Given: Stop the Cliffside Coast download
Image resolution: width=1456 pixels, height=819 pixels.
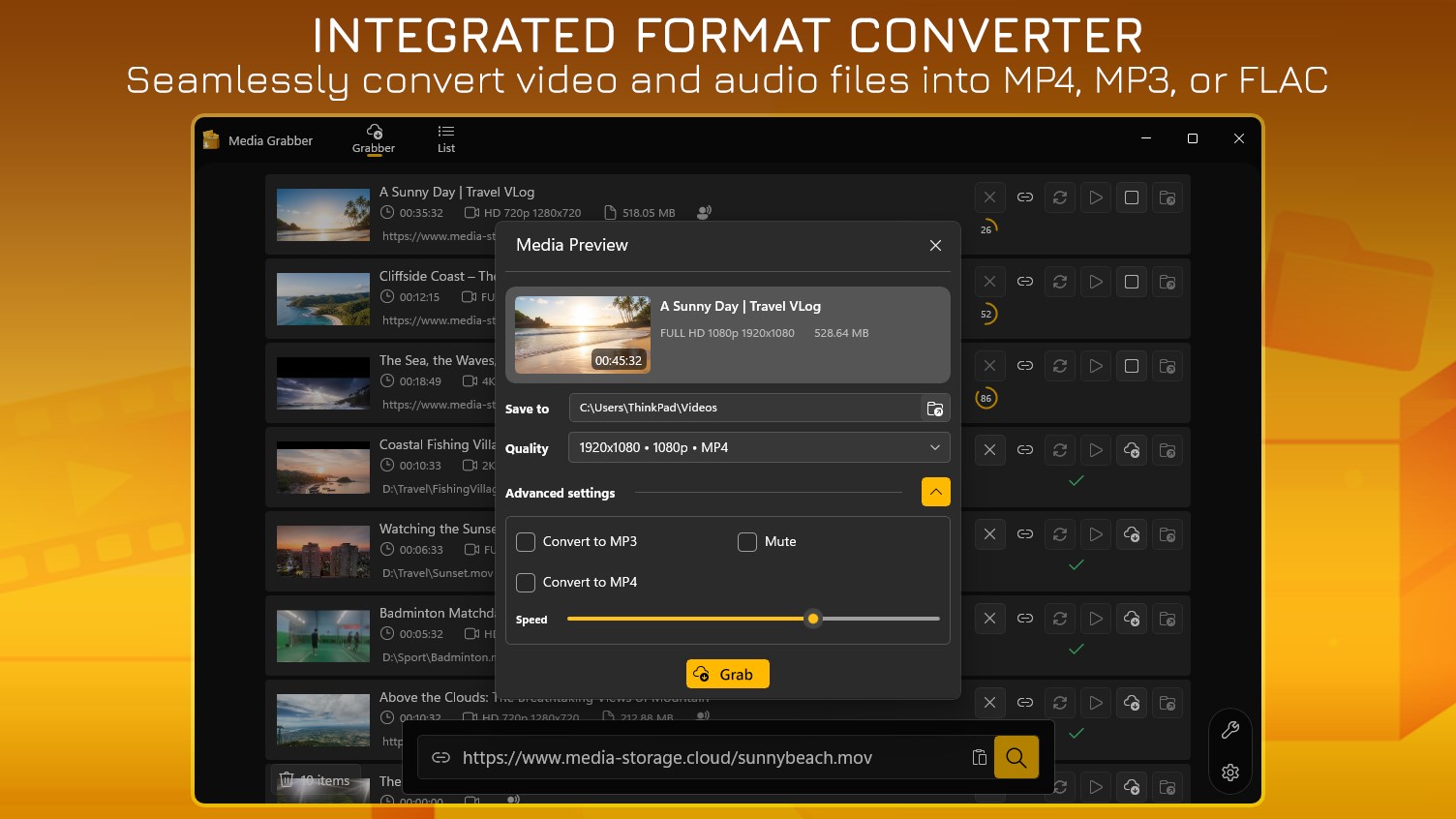Looking at the screenshot, I should [1132, 282].
